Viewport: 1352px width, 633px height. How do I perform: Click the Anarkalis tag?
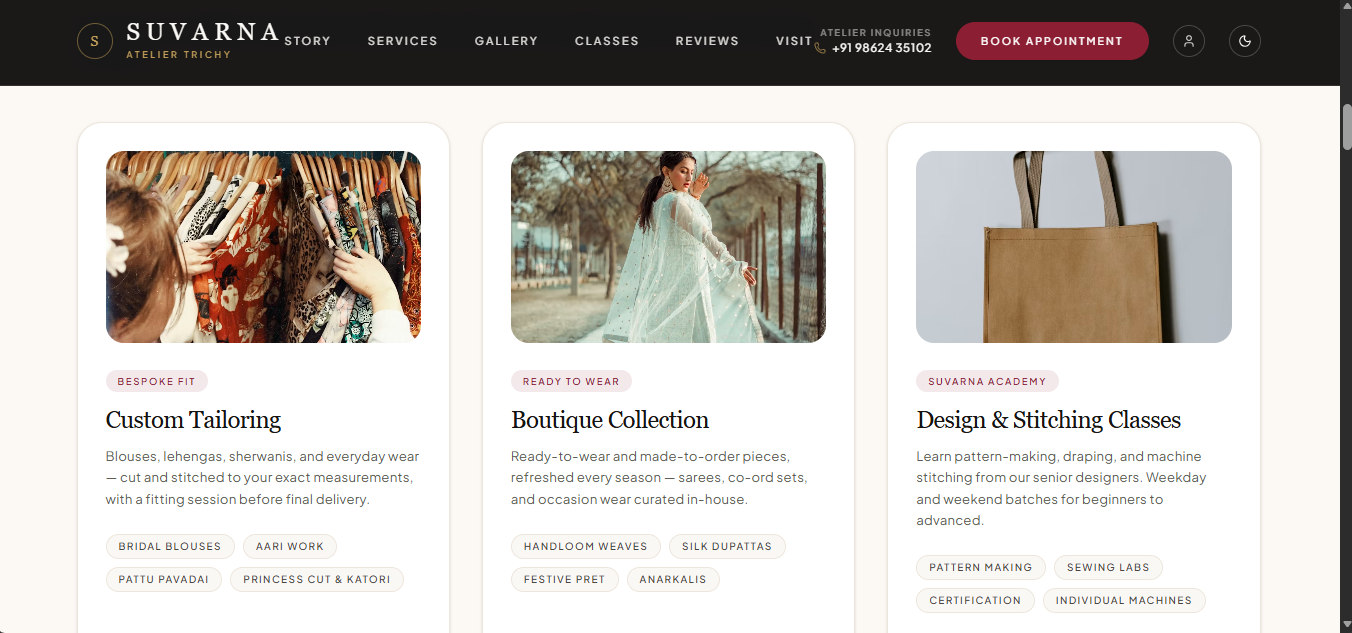pyautogui.click(x=673, y=579)
